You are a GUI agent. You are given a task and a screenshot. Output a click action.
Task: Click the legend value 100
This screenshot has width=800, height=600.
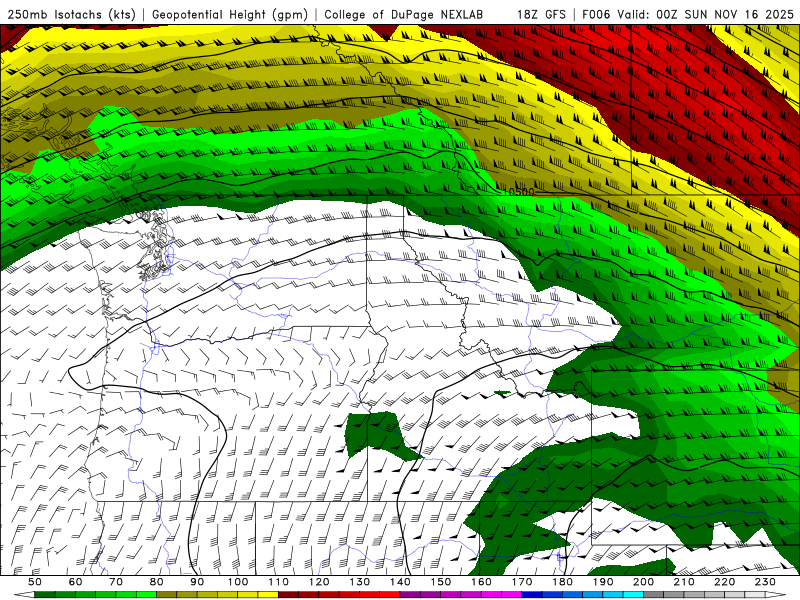(x=238, y=582)
